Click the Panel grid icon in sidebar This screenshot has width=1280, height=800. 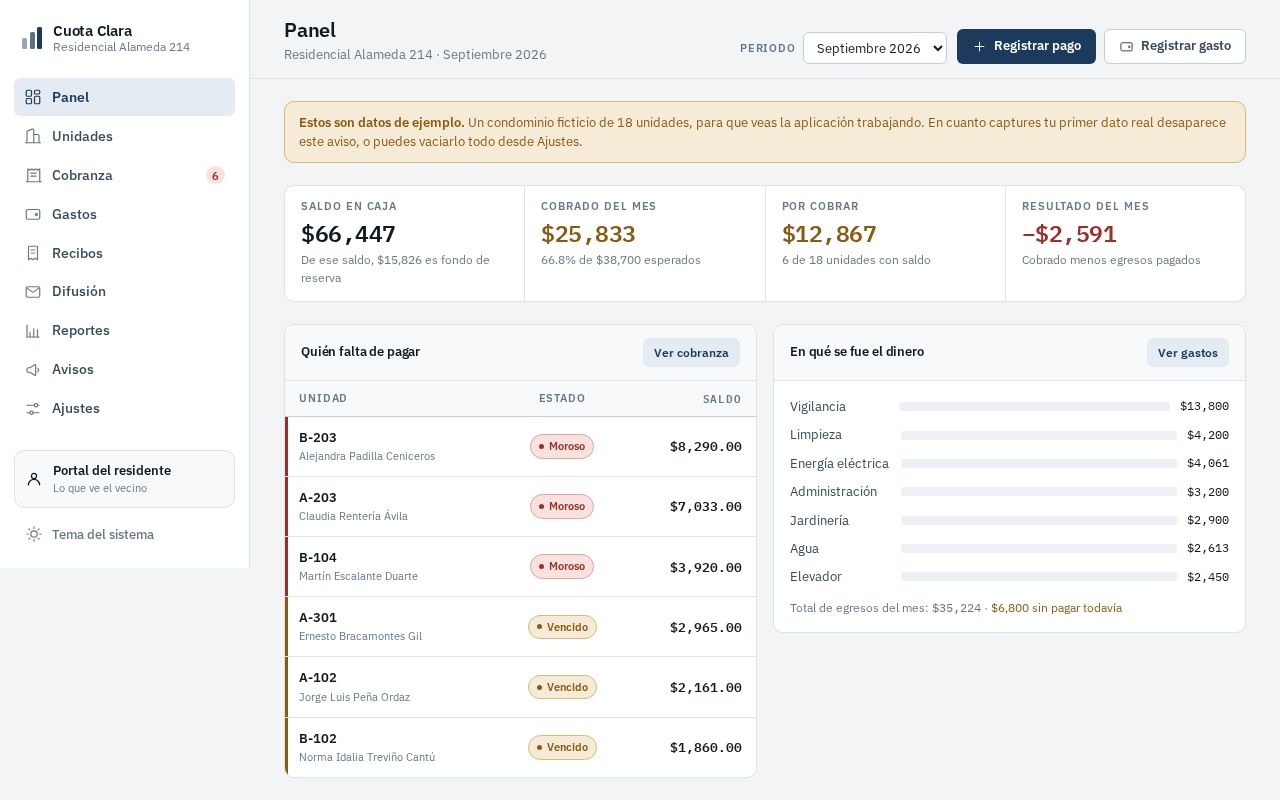(x=33, y=97)
